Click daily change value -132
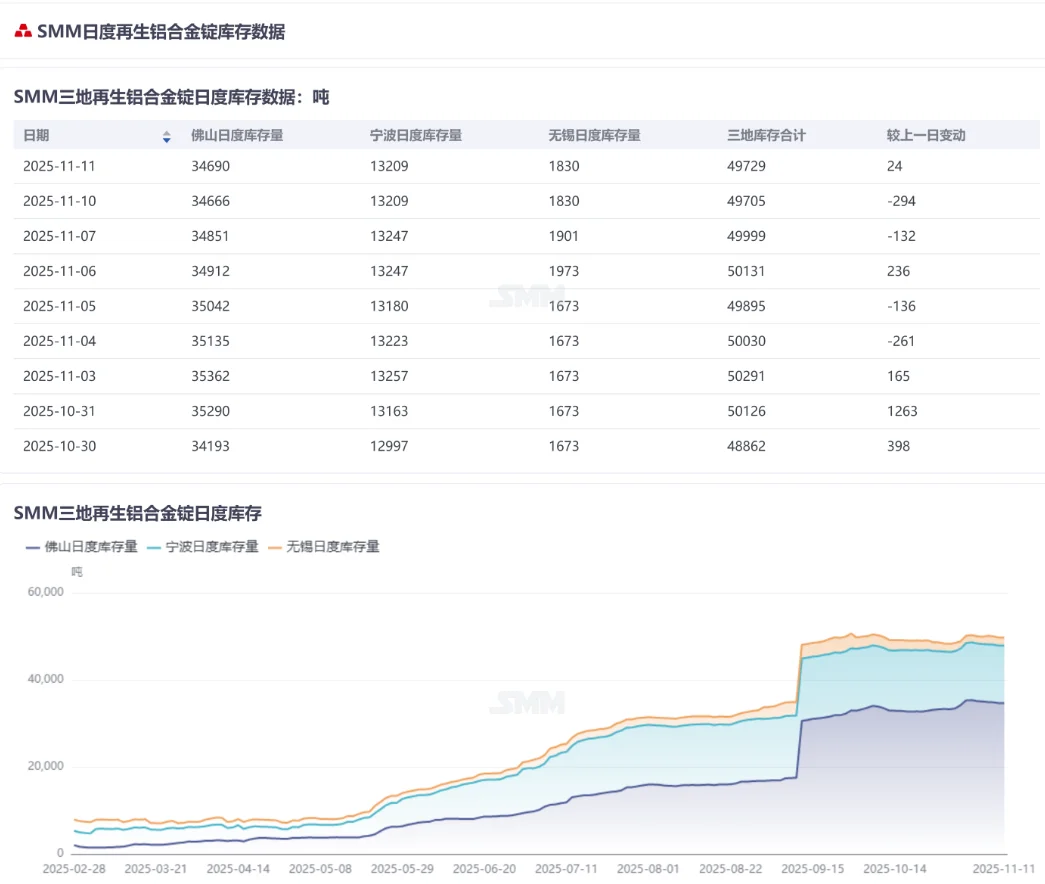This screenshot has height=884, width=1045. tap(901, 236)
